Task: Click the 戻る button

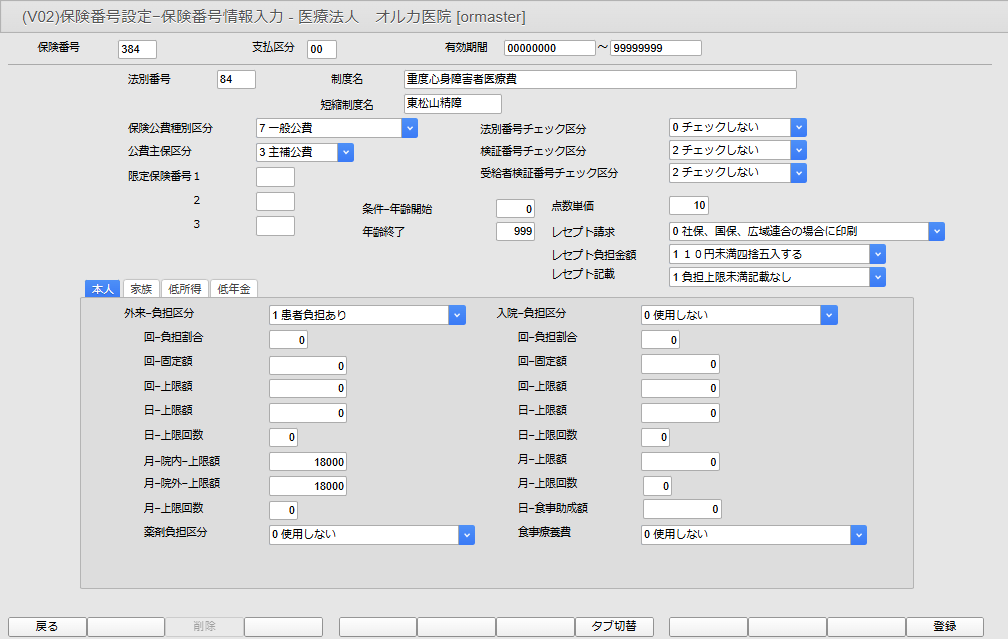Action: (x=47, y=626)
